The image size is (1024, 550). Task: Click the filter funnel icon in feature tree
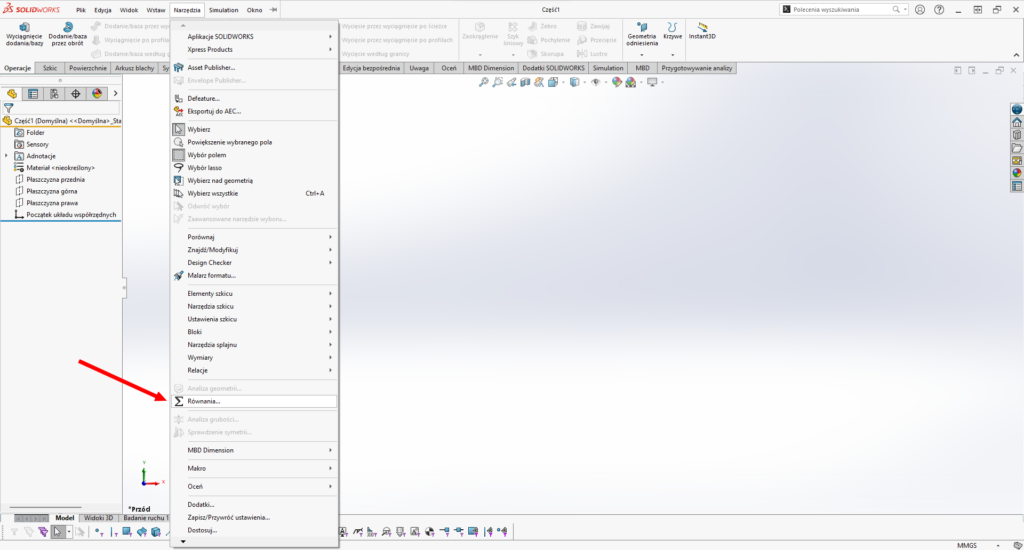pos(9,106)
